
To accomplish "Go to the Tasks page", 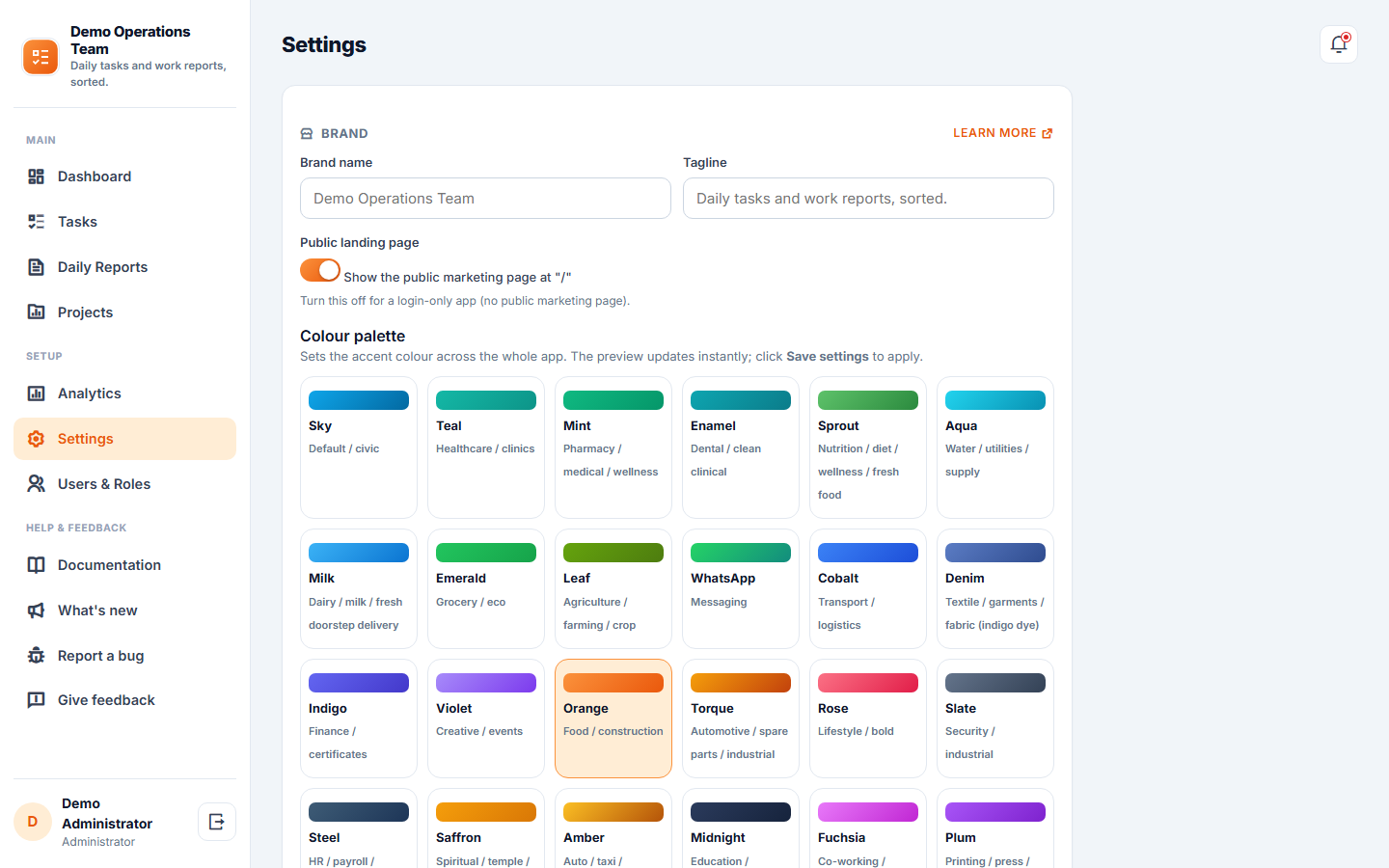I will [125, 222].
